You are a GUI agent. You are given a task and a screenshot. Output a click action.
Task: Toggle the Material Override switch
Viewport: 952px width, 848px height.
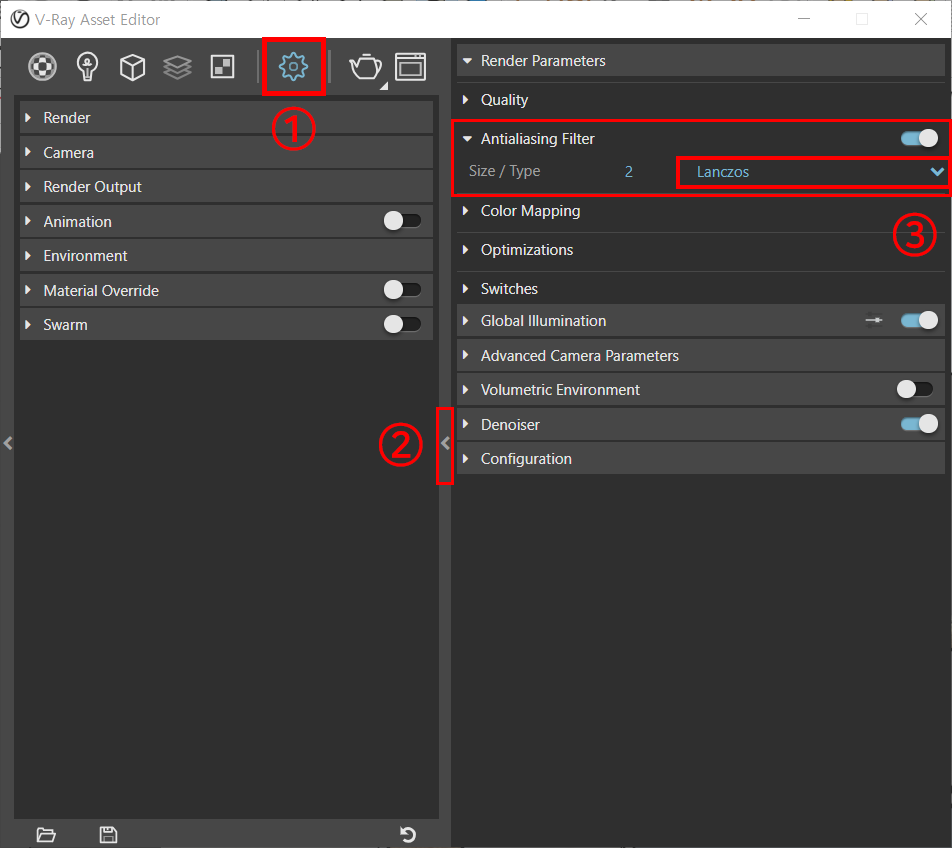coord(402,290)
